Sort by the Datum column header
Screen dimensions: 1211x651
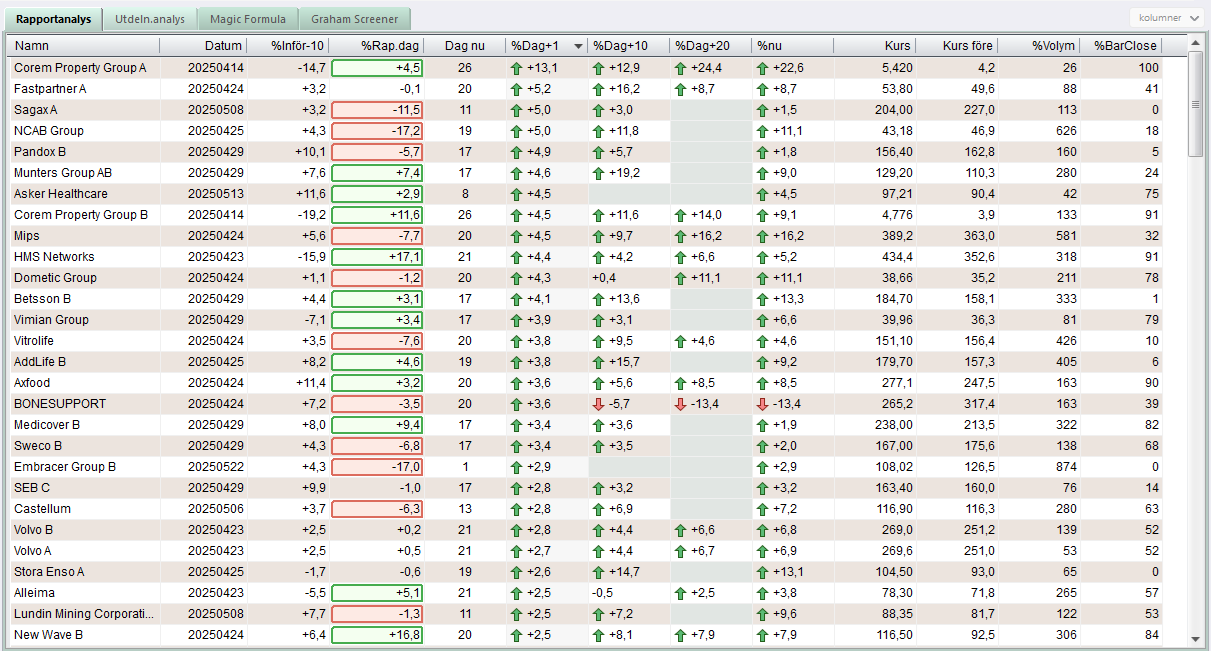pos(204,46)
